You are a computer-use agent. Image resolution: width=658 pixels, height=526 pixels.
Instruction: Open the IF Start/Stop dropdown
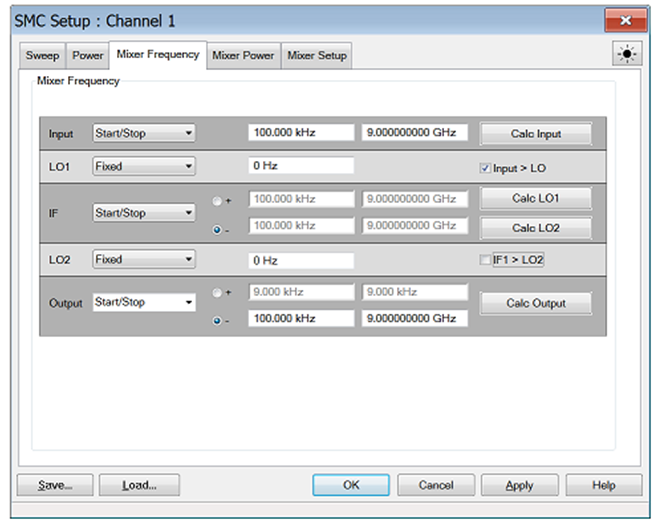144,213
